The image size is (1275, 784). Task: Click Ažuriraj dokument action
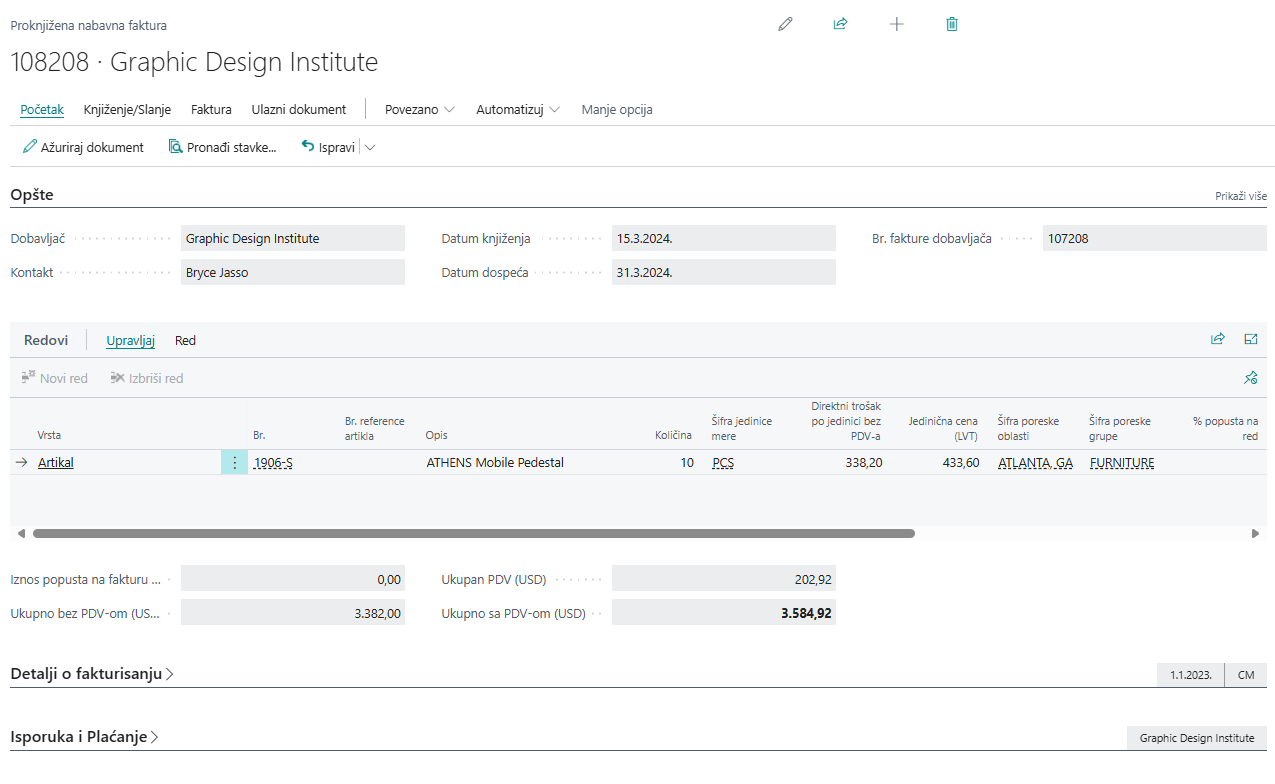pos(83,147)
